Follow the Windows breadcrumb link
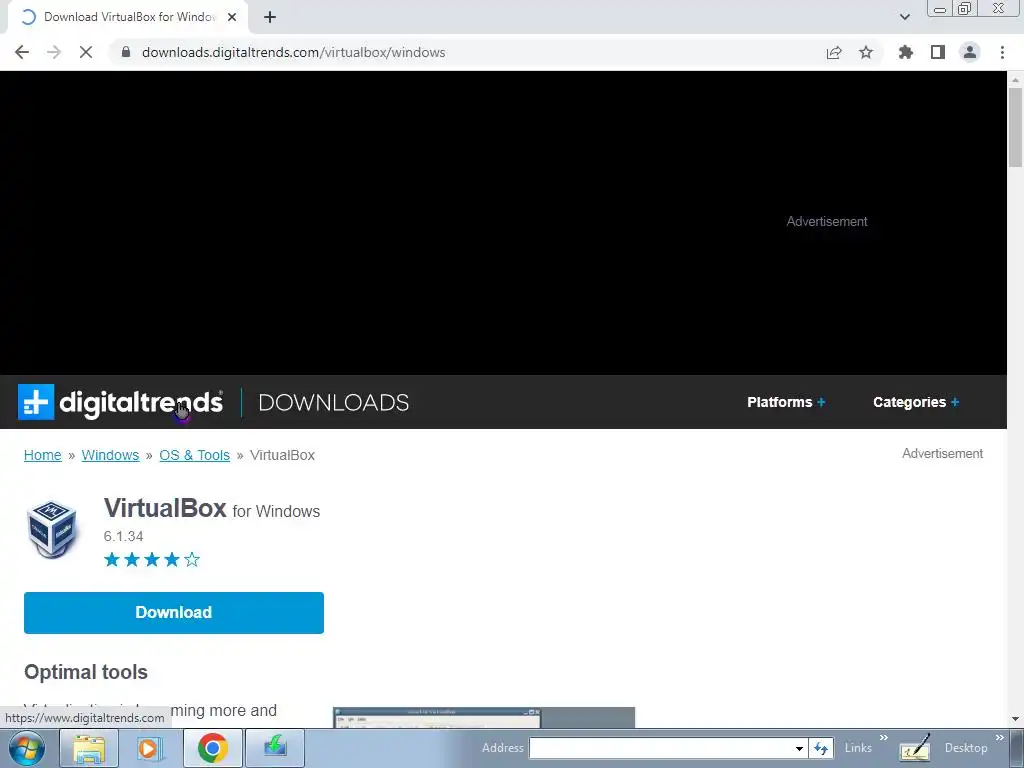 [110, 455]
